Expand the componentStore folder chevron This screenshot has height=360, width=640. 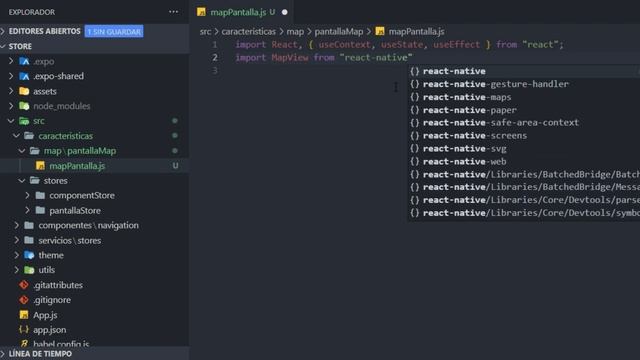pos(27,196)
